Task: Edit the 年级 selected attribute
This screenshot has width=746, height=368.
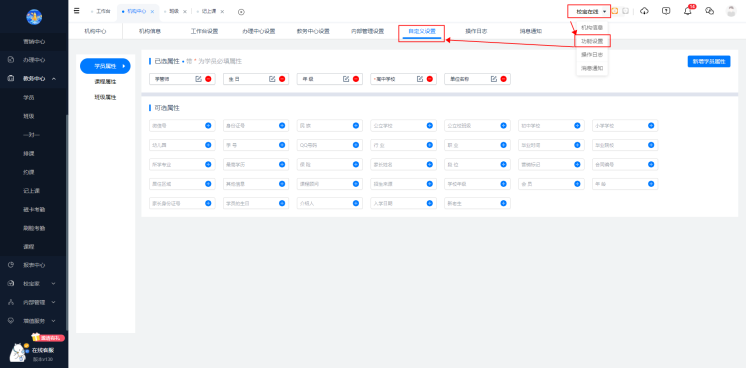Action: click(346, 79)
